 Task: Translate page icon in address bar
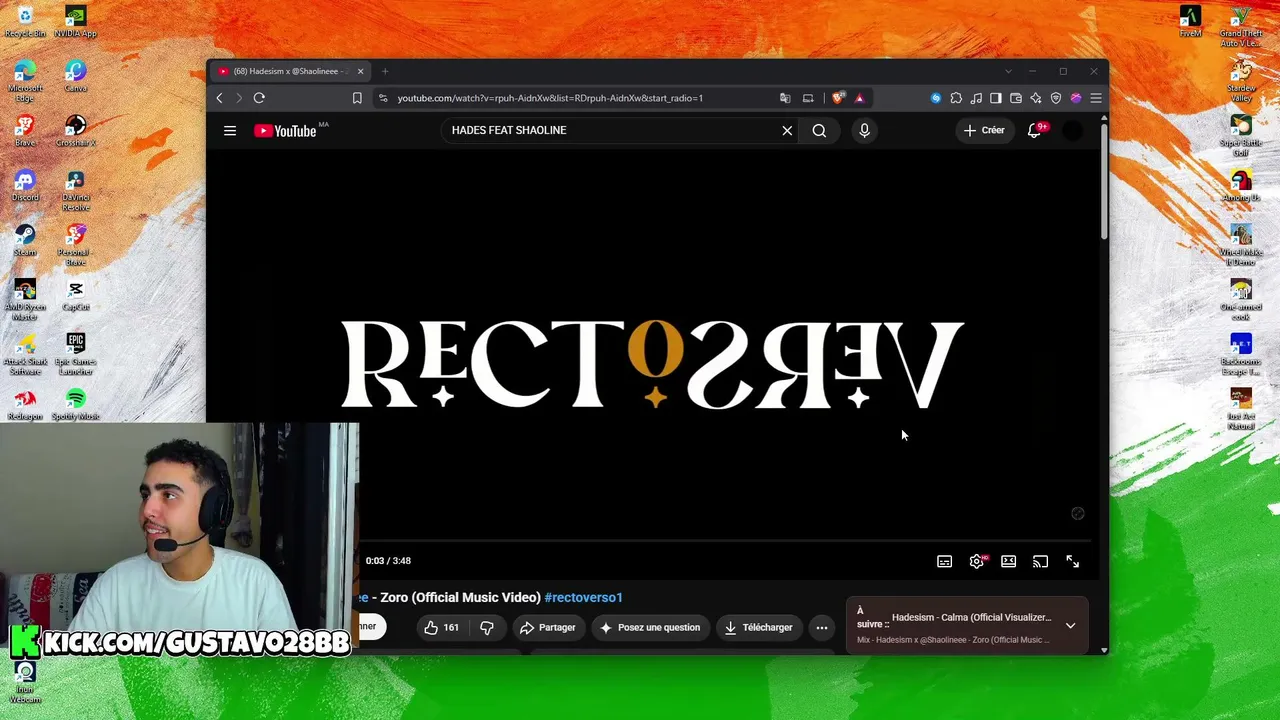pyautogui.click(x=785, y=98)
